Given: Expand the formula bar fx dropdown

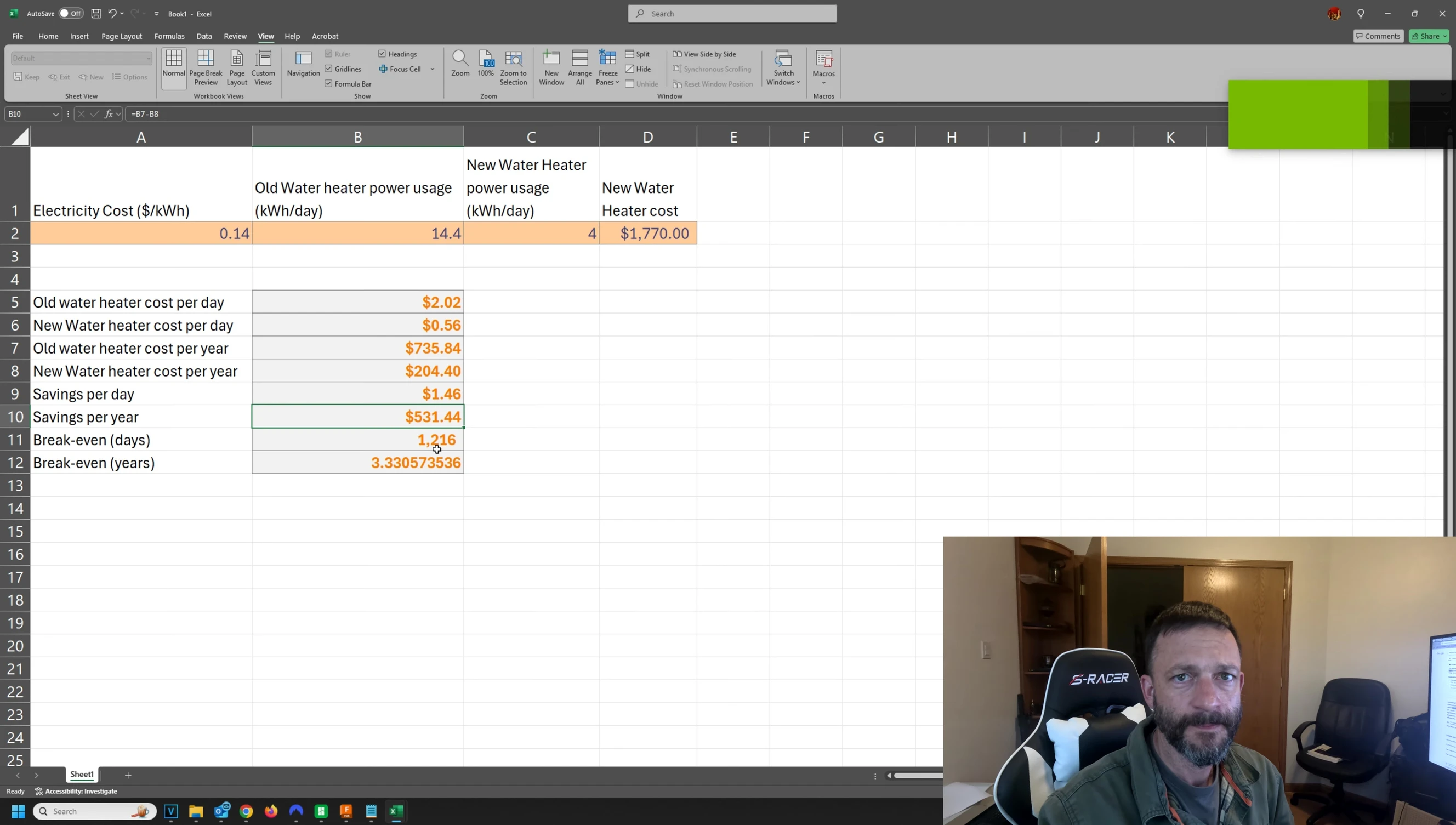Looking at the screenshot, I should coord(118,114).
